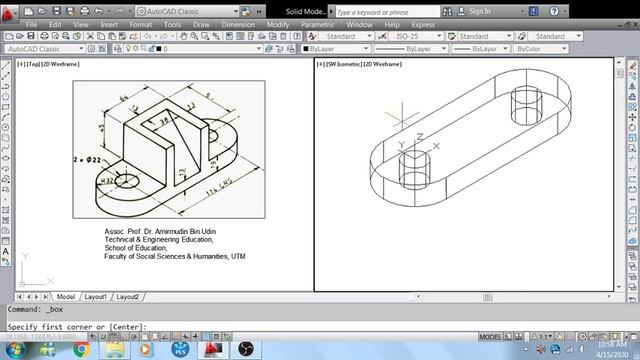Click the Zoom Realtime magnifier icon
The width and height of the screenshot is (640, 360).
[194, 36]
